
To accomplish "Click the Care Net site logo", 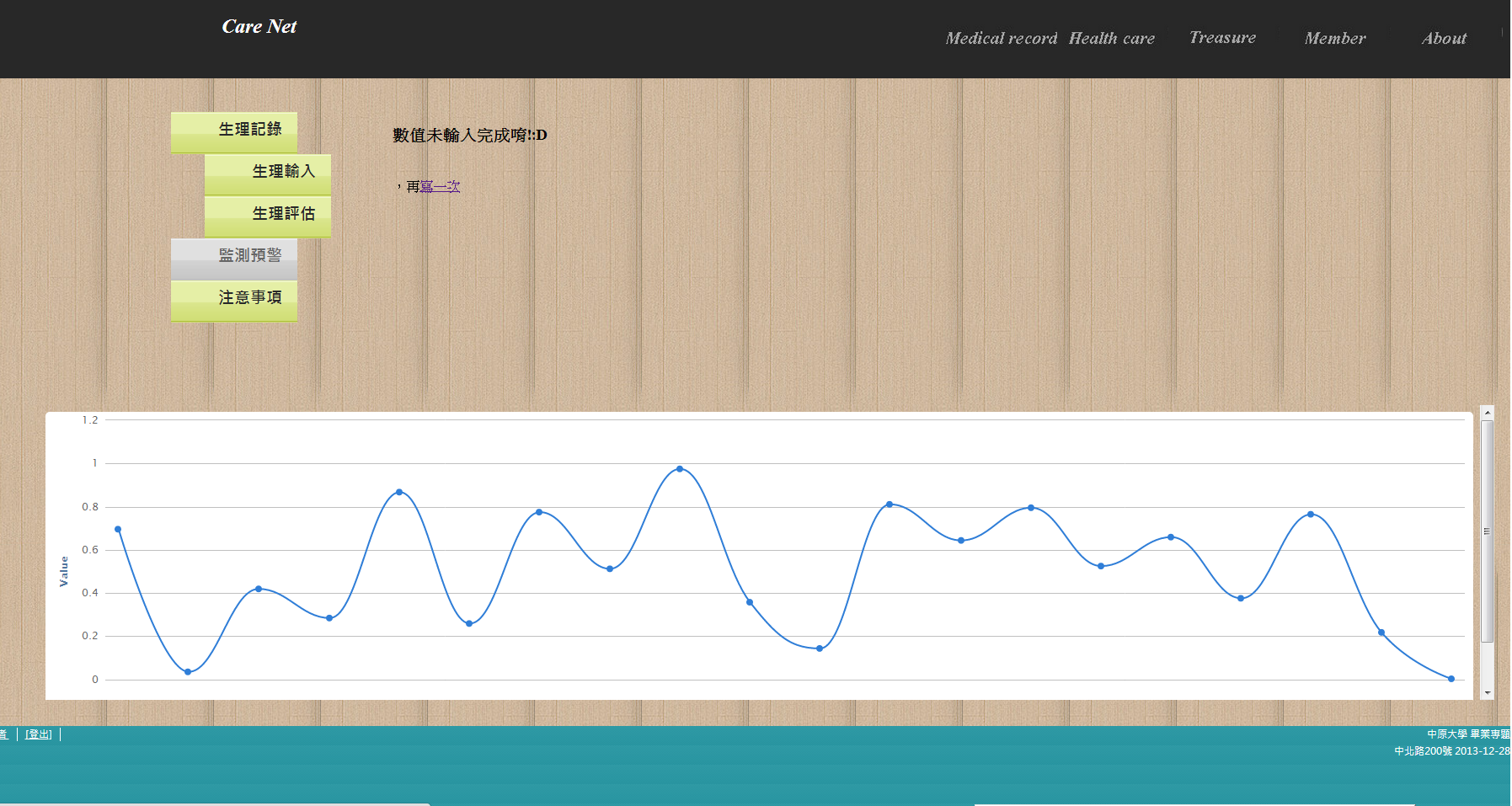I will 259,27.
